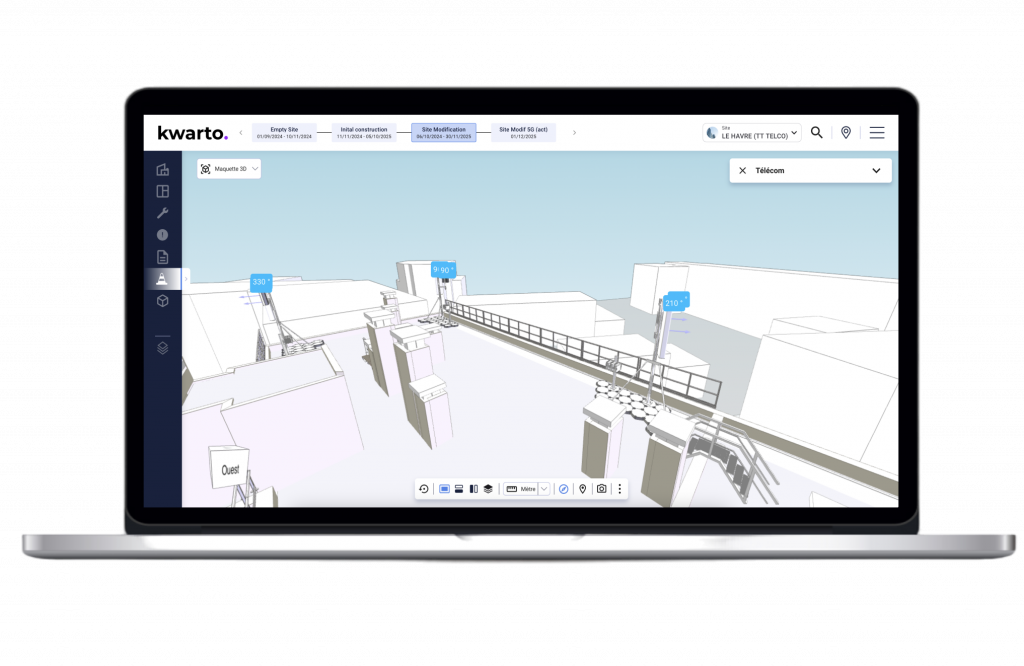The width and height of the screenshot is (1024, 666).
Task: Reset the view with the history icon
Action: [x=423, y=489]
